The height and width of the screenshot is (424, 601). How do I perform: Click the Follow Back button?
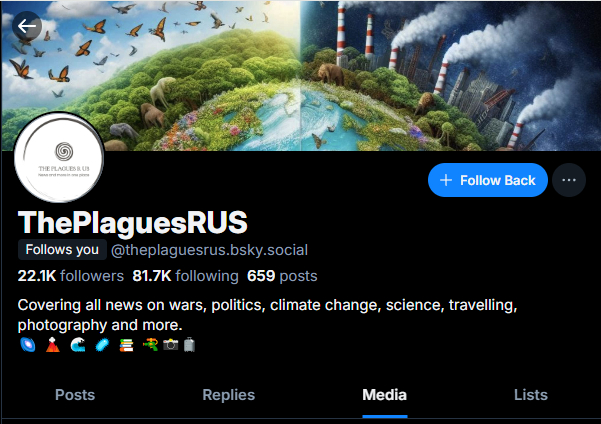click(488, 180)
